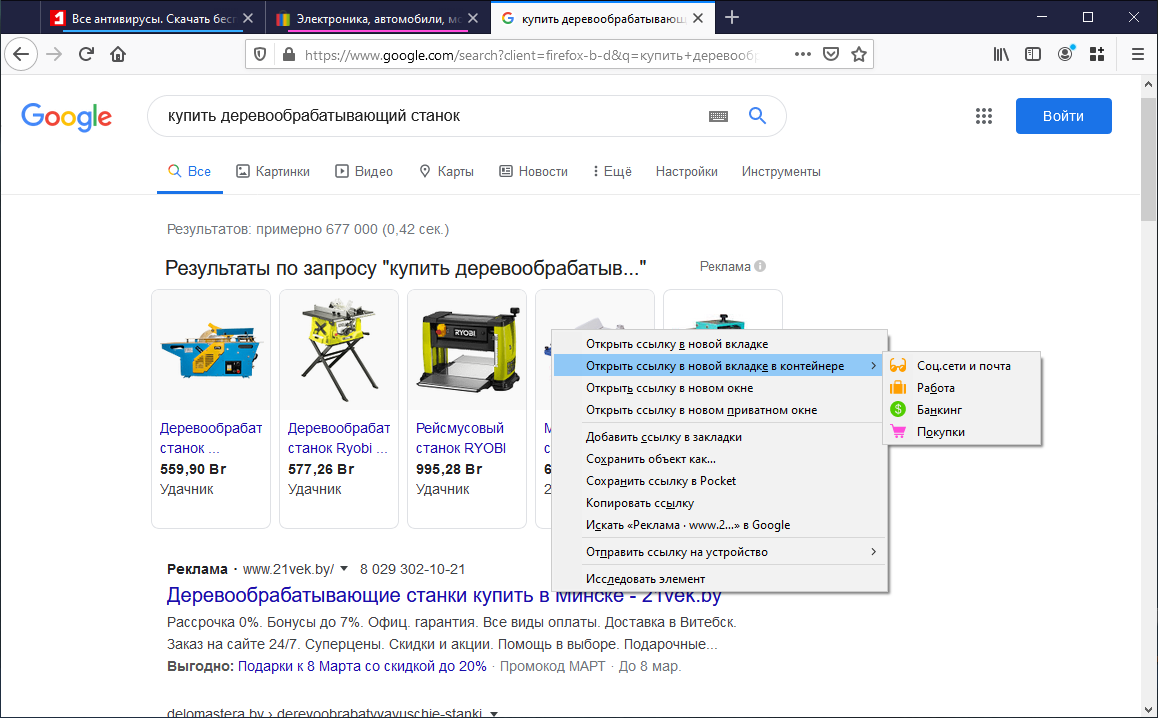The width and height of the screenshot is (1158, 718).
Task: Show tracking protection shield info
Action: click(260, 54)
